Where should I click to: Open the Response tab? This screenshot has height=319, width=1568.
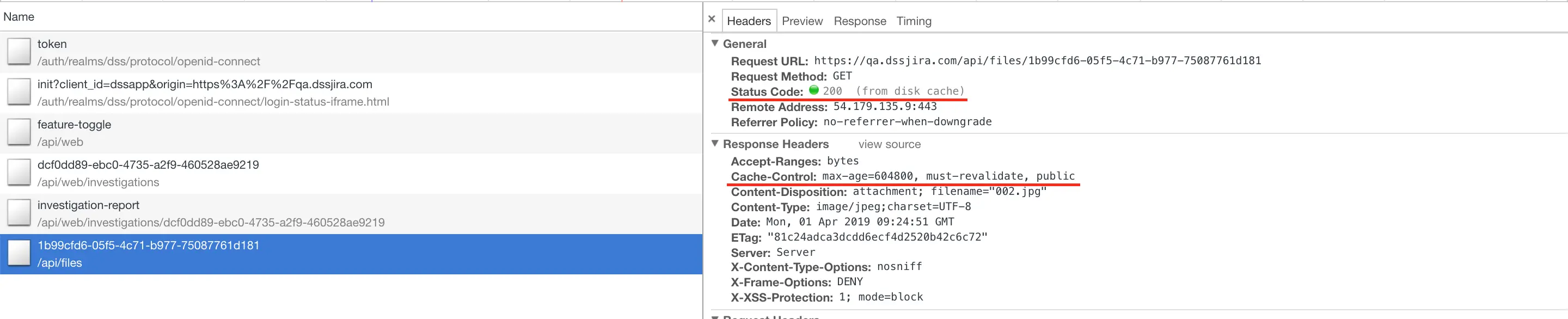(860, 21)
